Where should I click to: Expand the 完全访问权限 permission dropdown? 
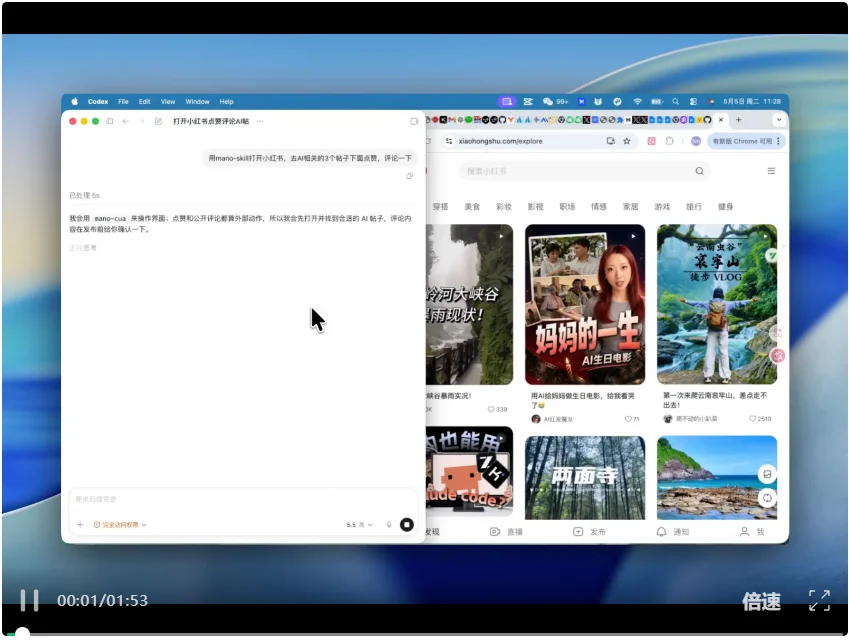click(x=120, y=525)
